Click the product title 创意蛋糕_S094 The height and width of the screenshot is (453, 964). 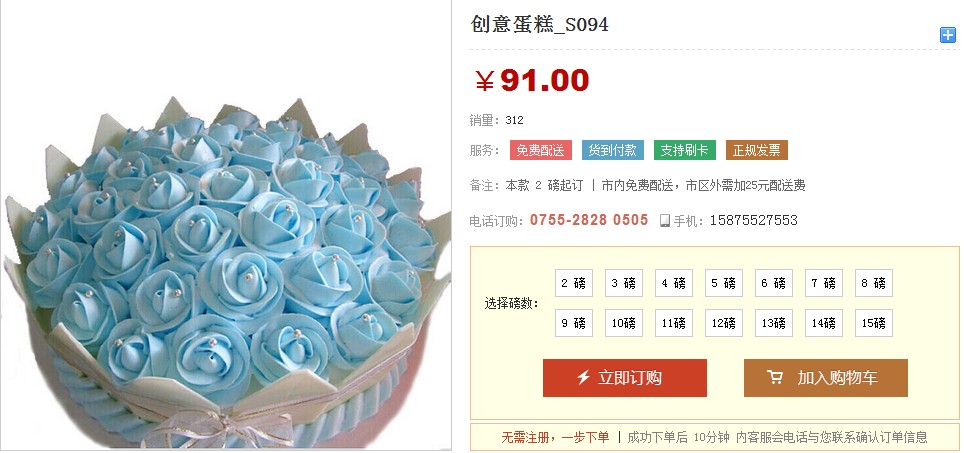[540, 25]
